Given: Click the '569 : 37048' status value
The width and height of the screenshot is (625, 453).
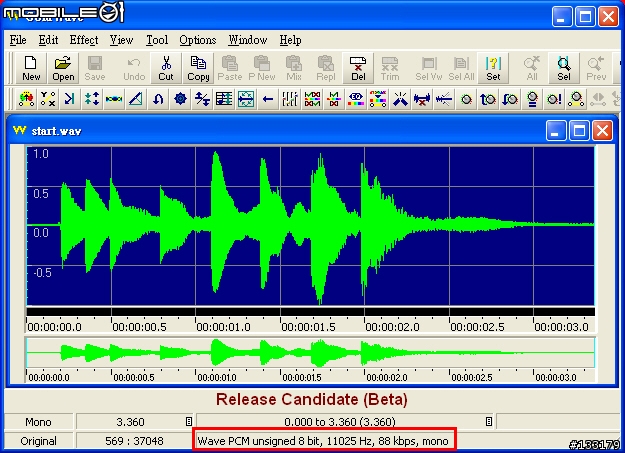Looking at the screenshot, I should (x=134, y=441).
